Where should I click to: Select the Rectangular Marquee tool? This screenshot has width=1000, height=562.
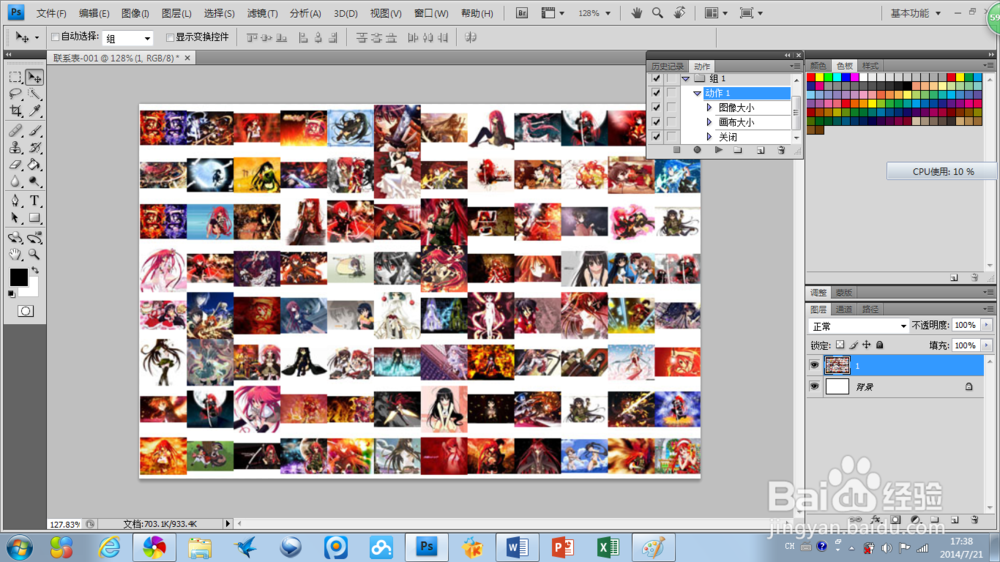(x=15, y=77)
